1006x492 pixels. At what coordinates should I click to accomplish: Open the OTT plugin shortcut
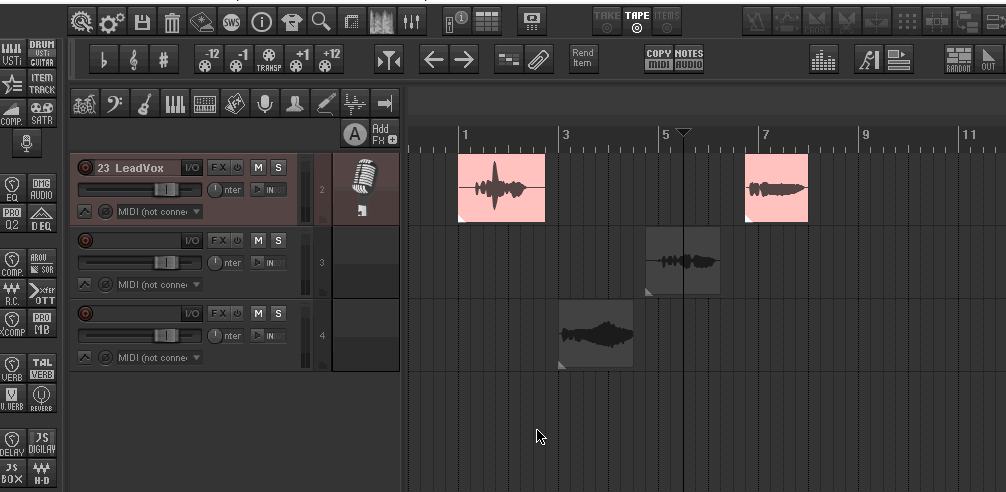coord(42,293)
